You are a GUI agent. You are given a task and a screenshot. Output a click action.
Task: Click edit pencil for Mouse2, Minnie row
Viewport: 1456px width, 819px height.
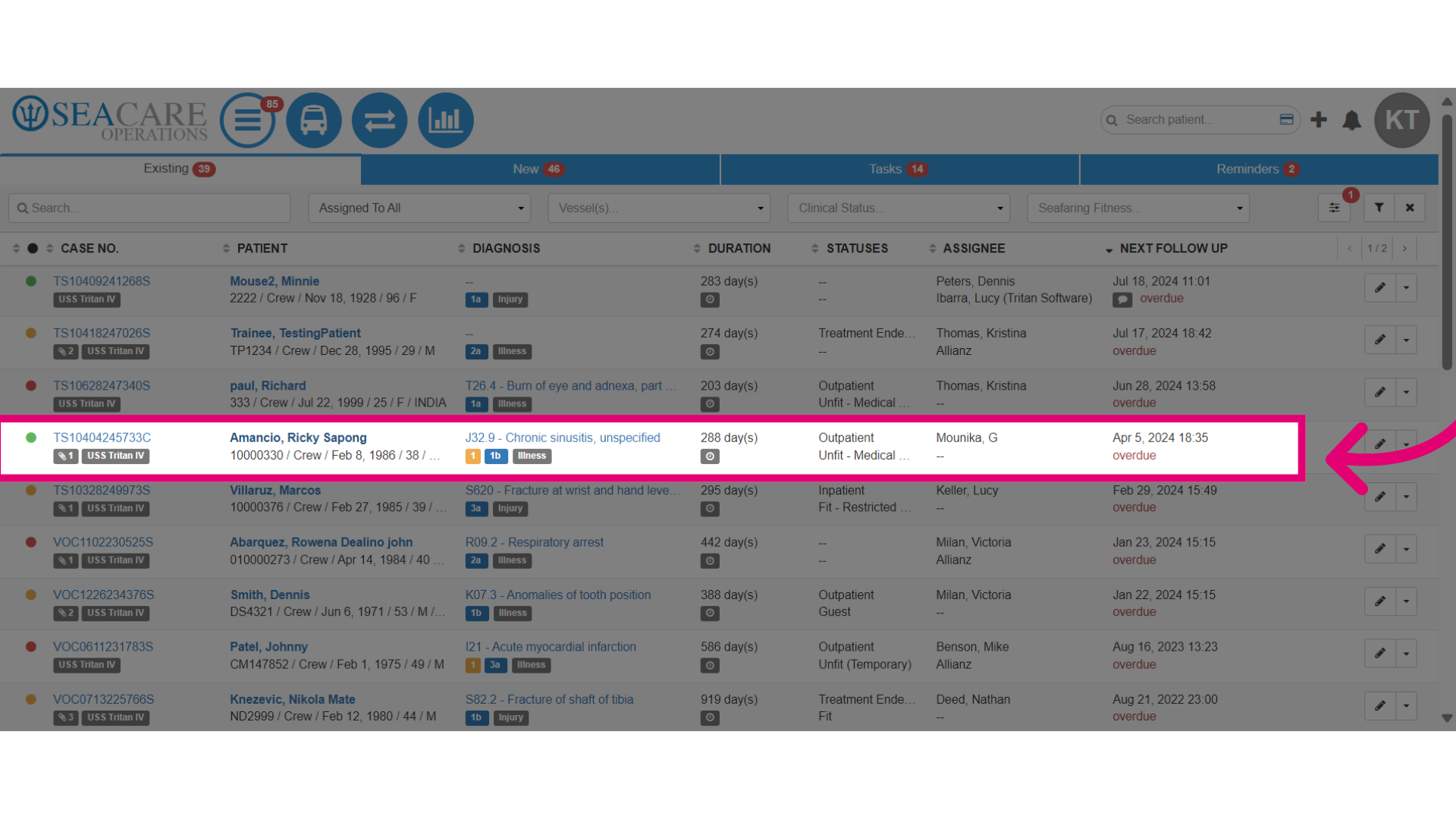(1380, 288)
